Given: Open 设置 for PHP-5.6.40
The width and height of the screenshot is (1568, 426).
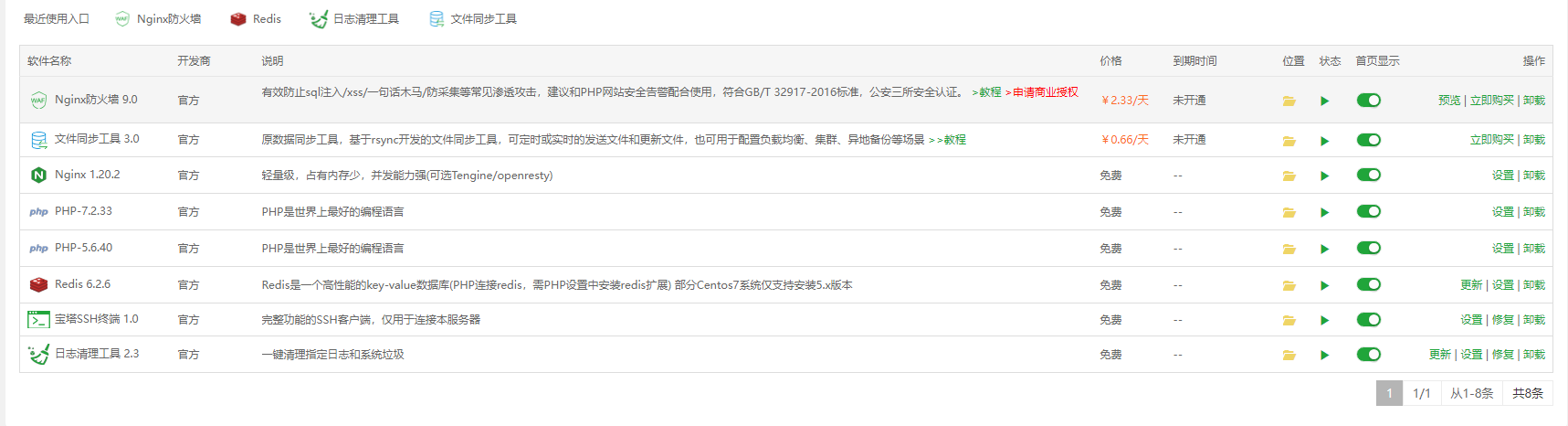Looking at the screenshot, I should pos(1503,249).
